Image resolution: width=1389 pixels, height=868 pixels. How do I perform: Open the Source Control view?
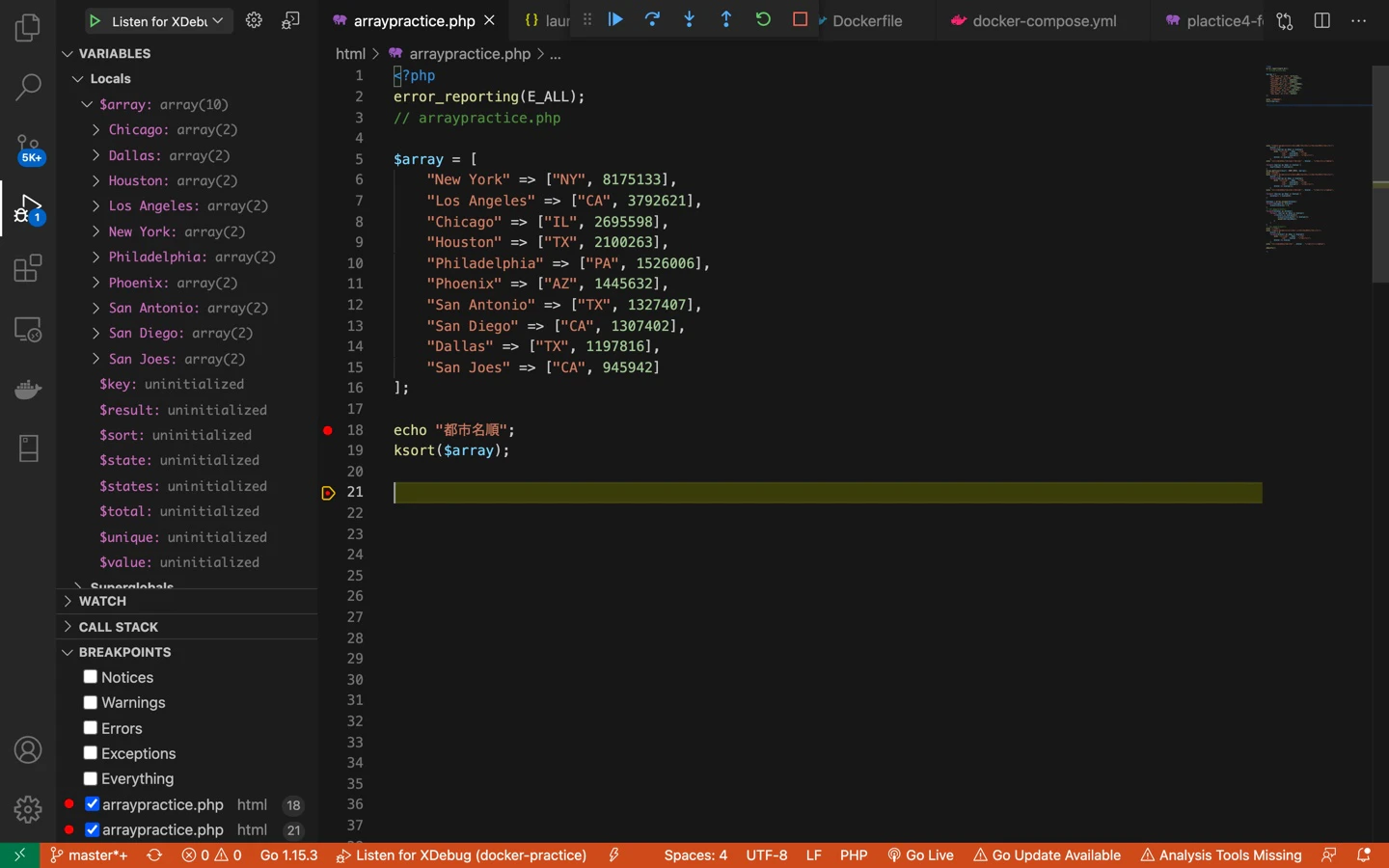pos(28,149)
